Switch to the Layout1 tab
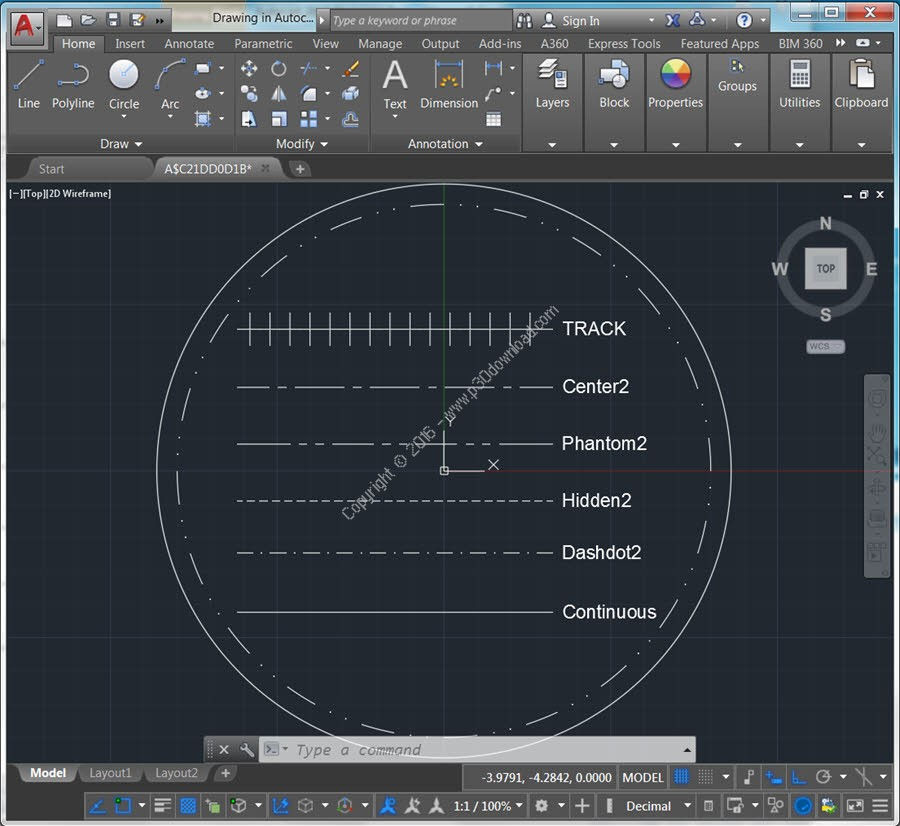The width and height of the screenshot is (900, 826). (110, 773)
